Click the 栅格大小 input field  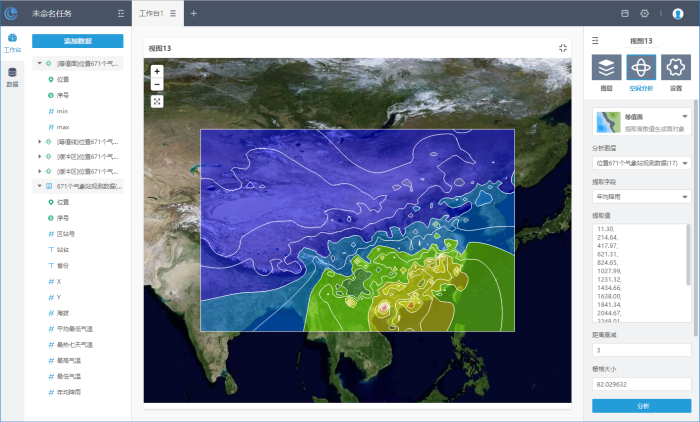tap(640, 384)
